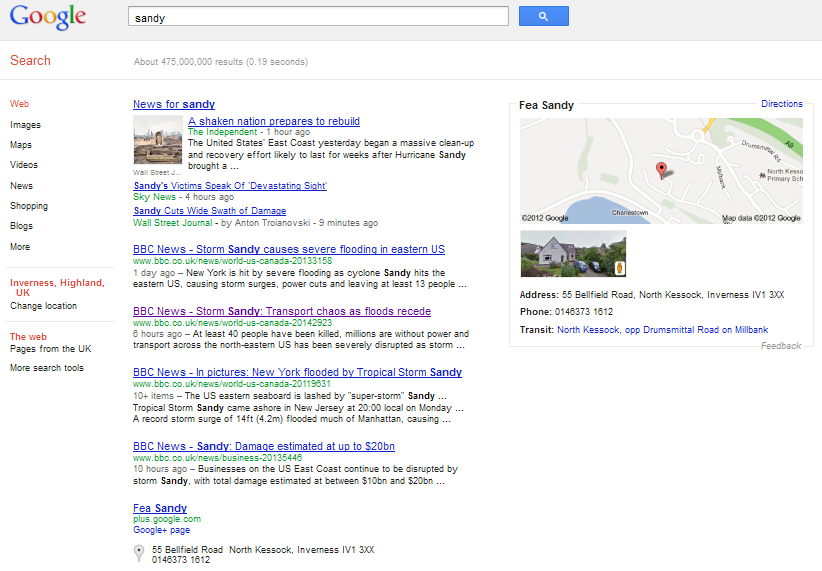Viewport: 822px width, 571px height.
Task: Select Videos in the left sidebar
Action: click(24, 165)
